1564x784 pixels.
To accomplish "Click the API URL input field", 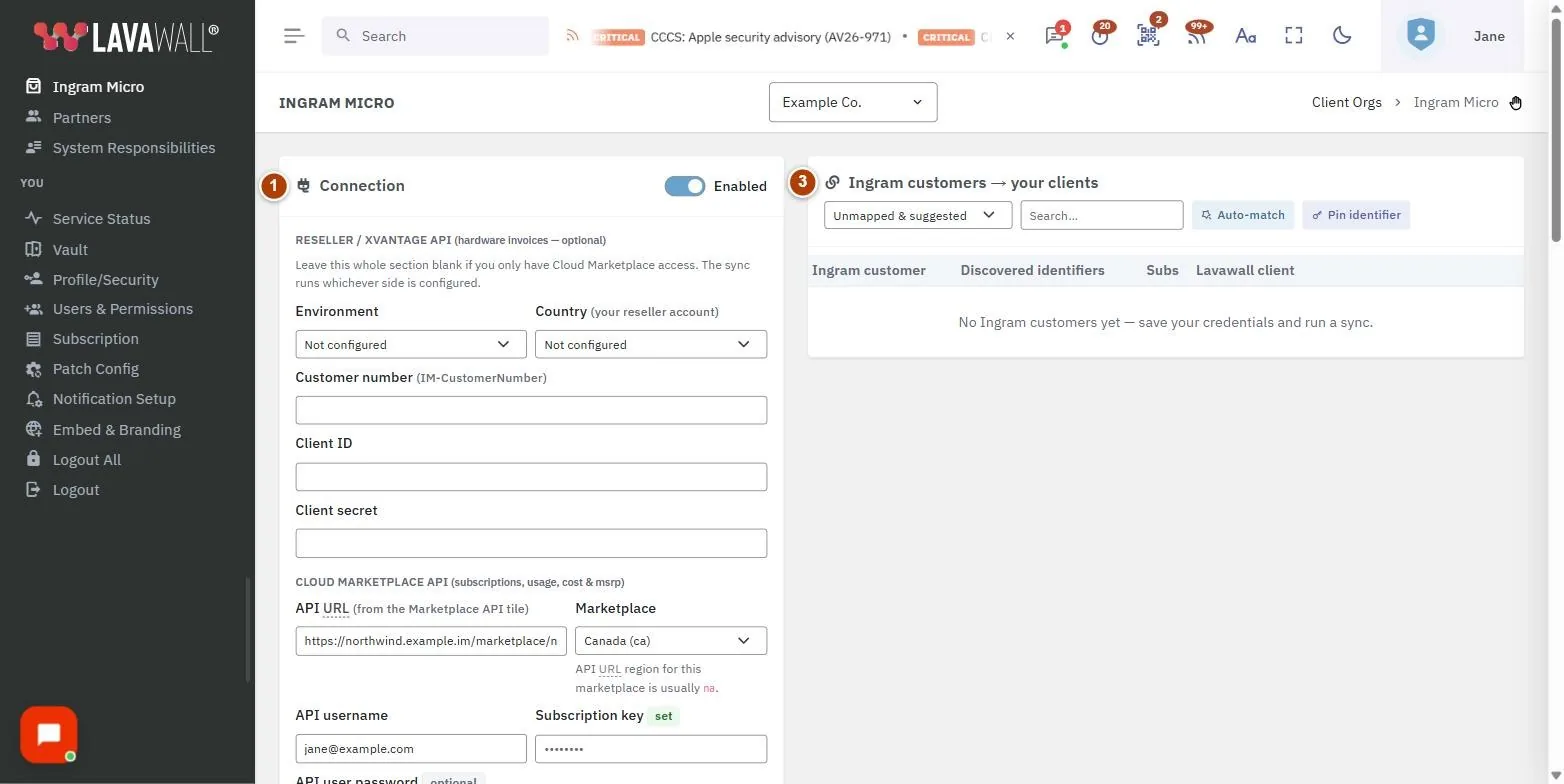I will click(x=431, y=640).
